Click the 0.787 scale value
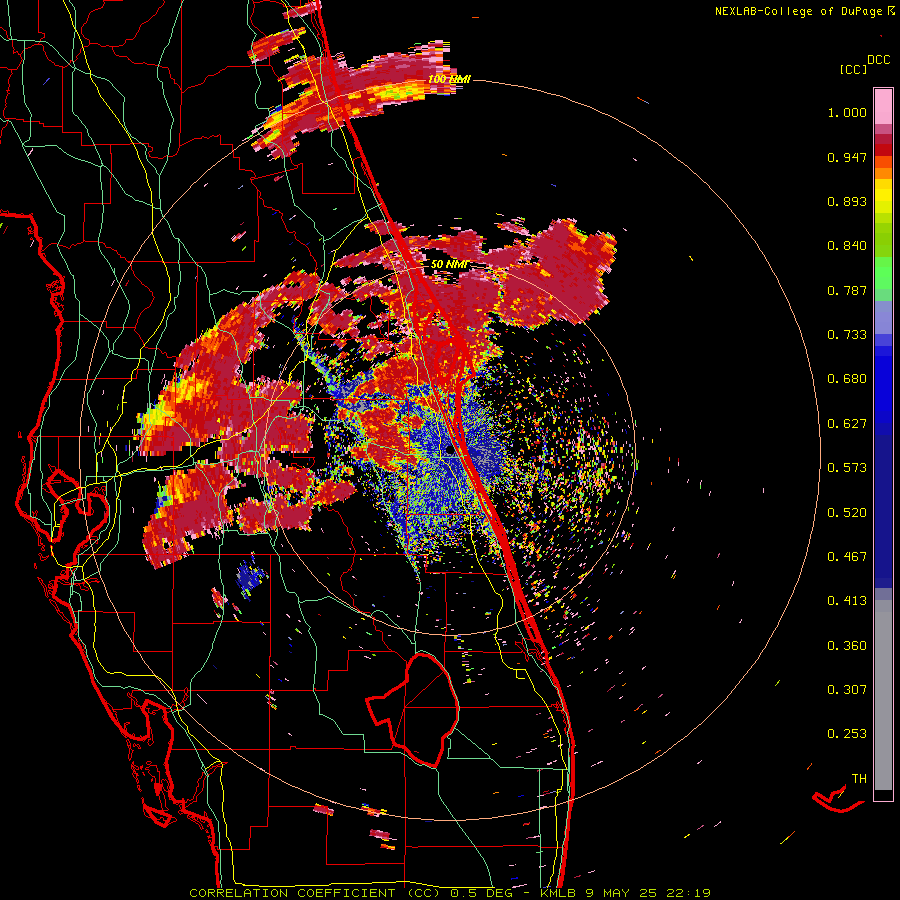This screenshot has width=900, height=900. 847,290
